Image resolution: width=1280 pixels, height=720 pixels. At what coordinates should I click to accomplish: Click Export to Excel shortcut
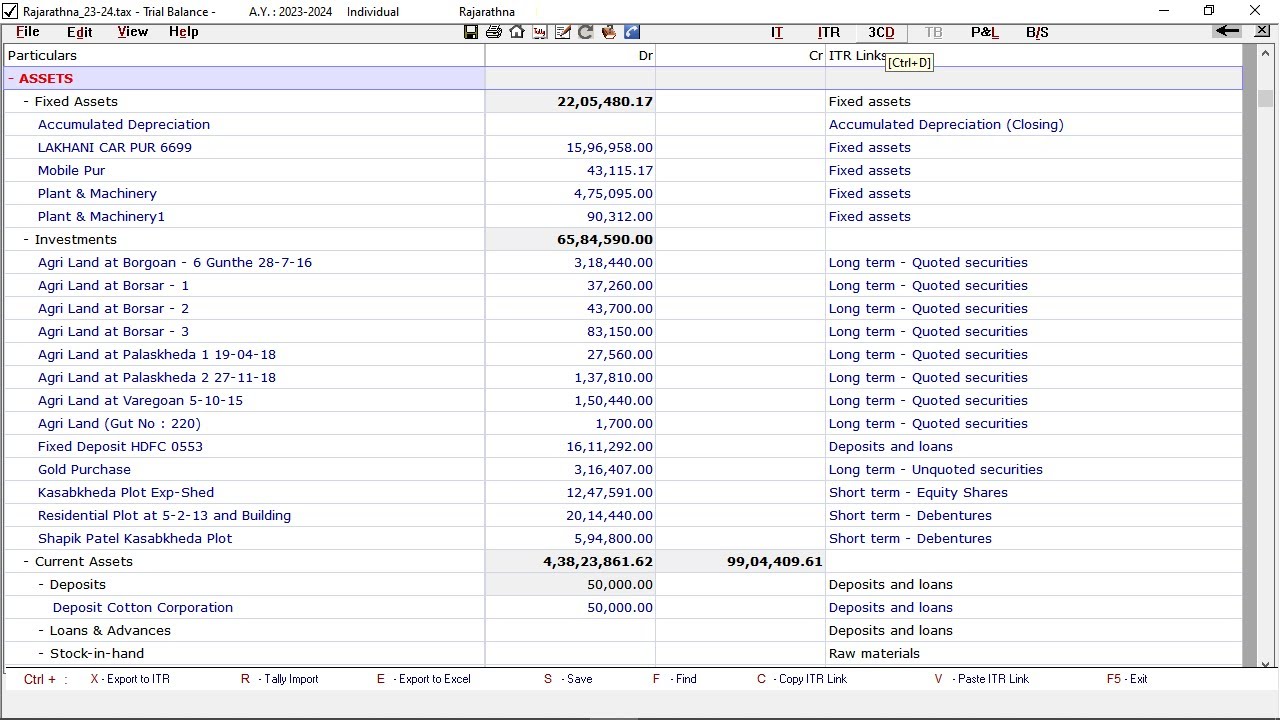[424, 679]
